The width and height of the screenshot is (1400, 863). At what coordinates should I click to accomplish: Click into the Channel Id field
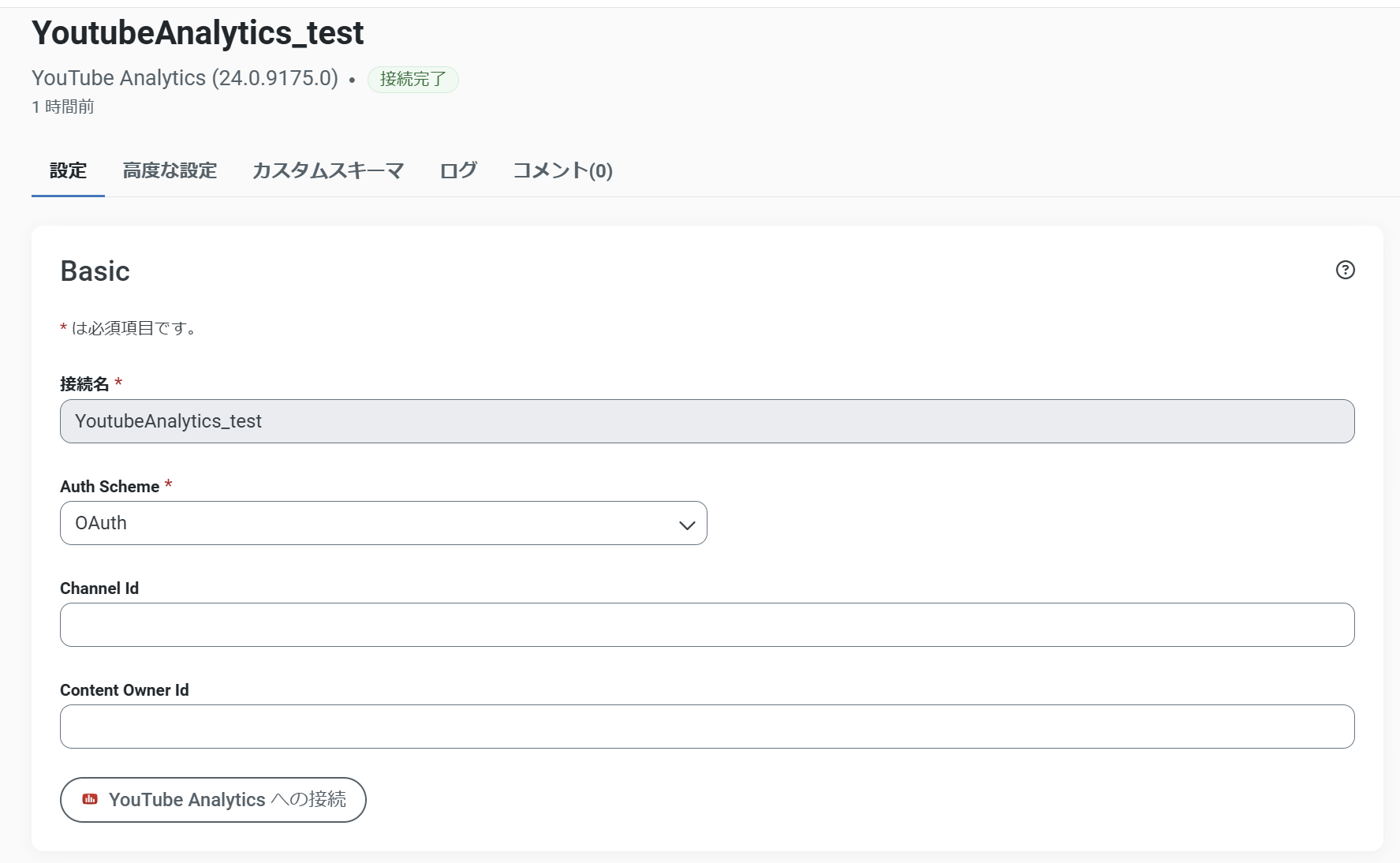point(707,625)
